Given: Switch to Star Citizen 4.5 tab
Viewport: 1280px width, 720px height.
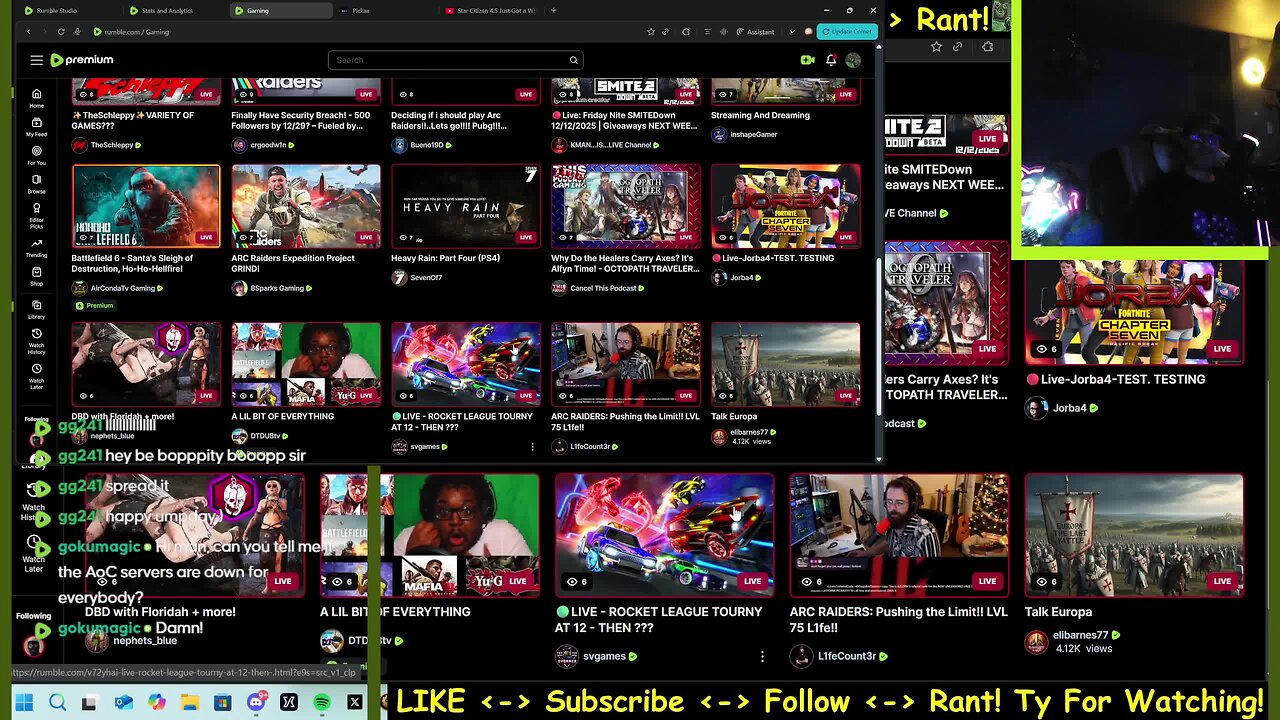Looking at the screenshot, I should coord(490,10).
